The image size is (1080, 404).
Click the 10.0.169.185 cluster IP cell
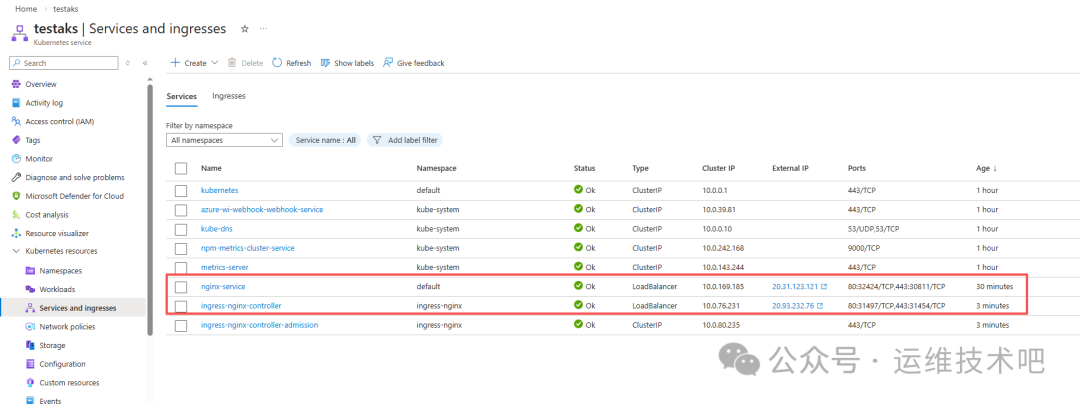(725, 286)
